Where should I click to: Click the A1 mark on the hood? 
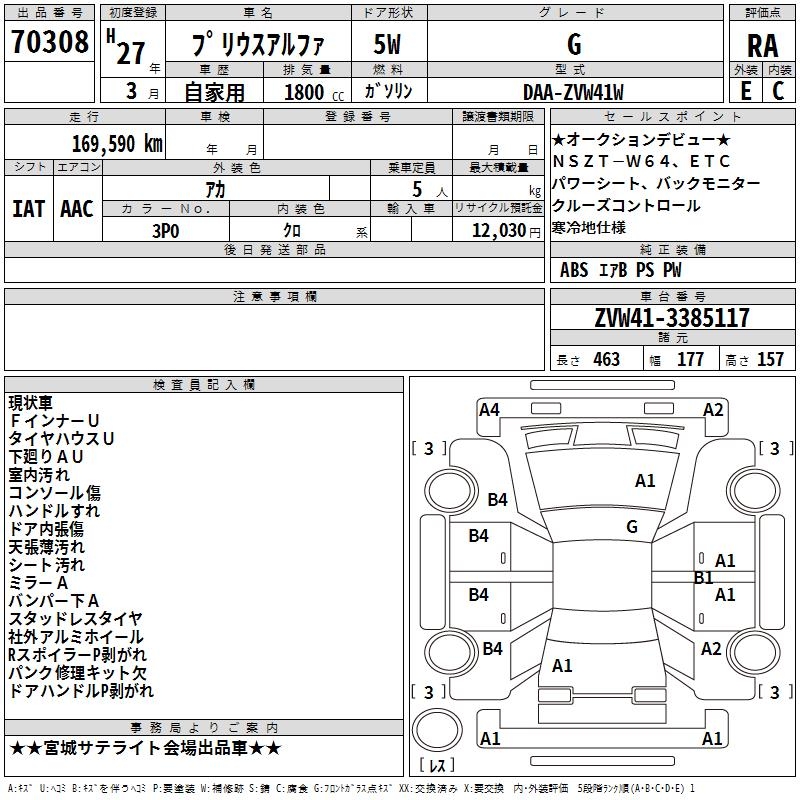pyautogui.click(x=645, y=481)
